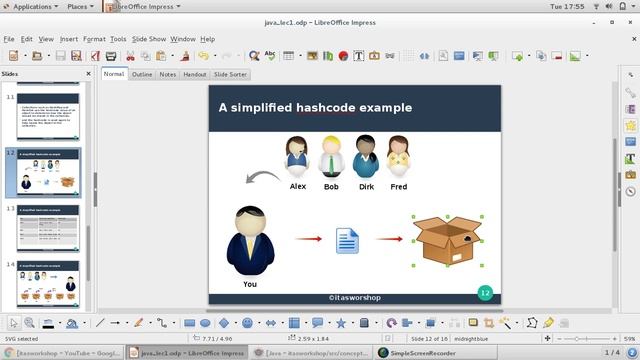Switch to the Slide Sorter tab
This screenshot has width=640, height=360.
pos(230,74)
